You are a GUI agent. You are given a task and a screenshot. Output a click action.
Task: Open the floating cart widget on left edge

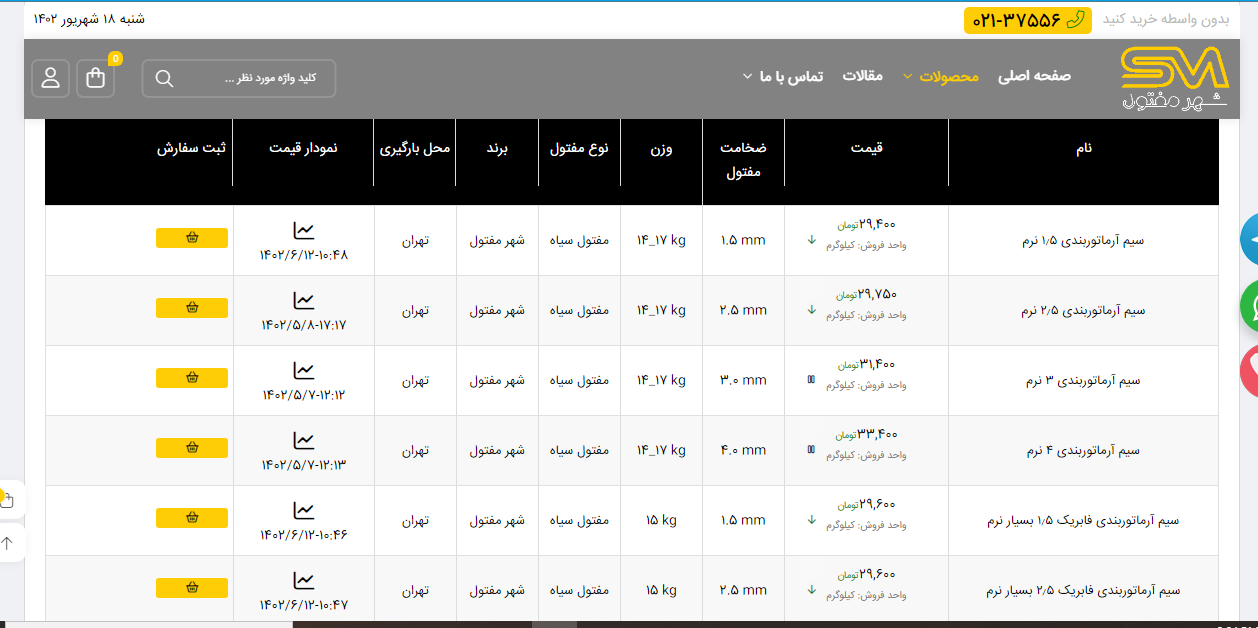tap(8, 499)
